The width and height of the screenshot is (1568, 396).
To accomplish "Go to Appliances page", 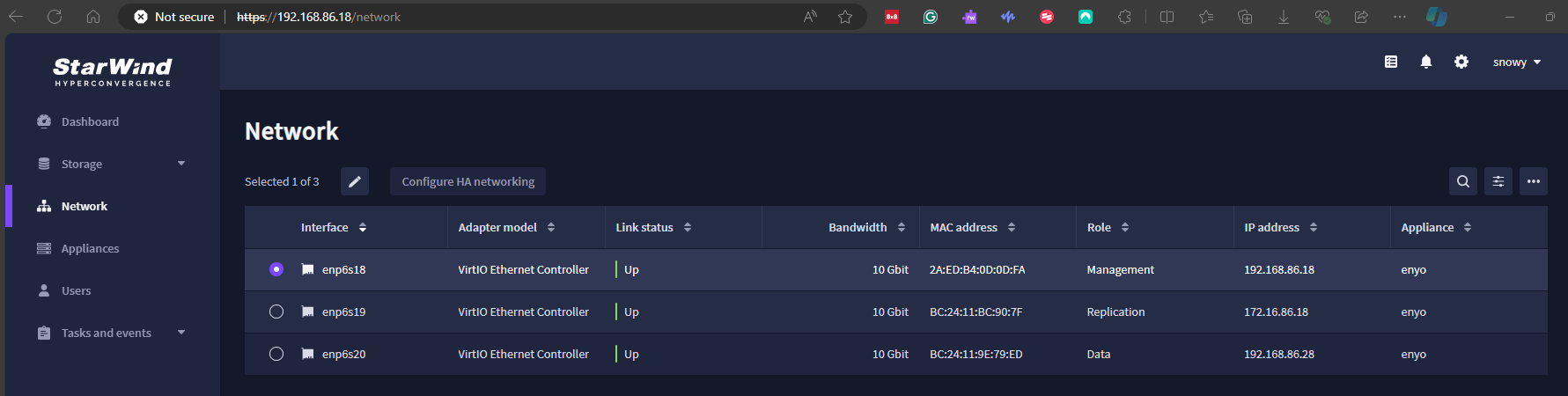I will tap(90, 248).
